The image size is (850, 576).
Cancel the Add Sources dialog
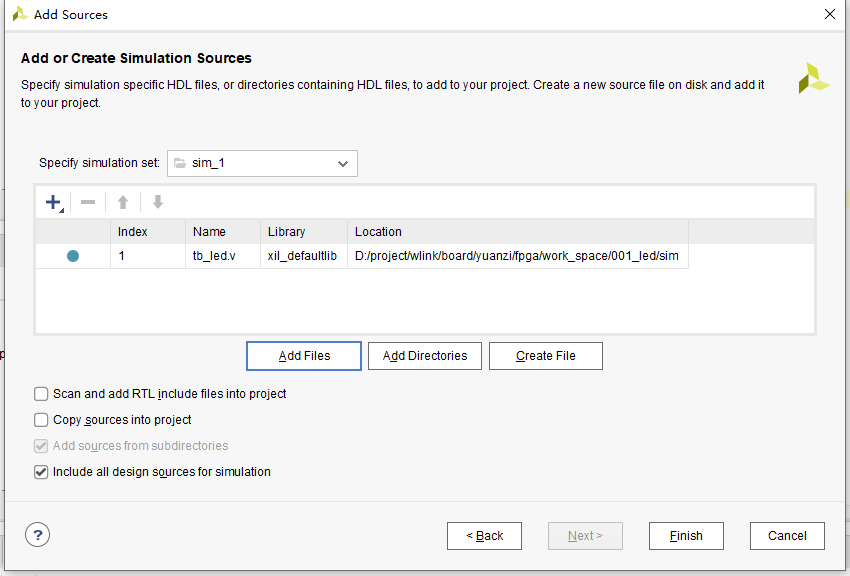(787, 536)
